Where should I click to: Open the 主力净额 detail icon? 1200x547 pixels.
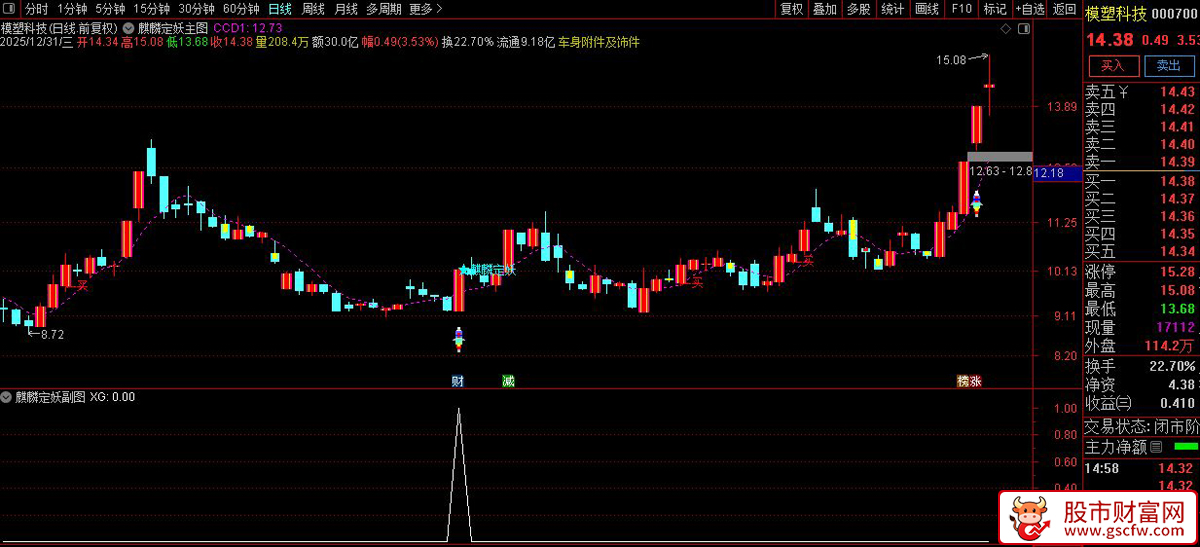(1156, 446)
